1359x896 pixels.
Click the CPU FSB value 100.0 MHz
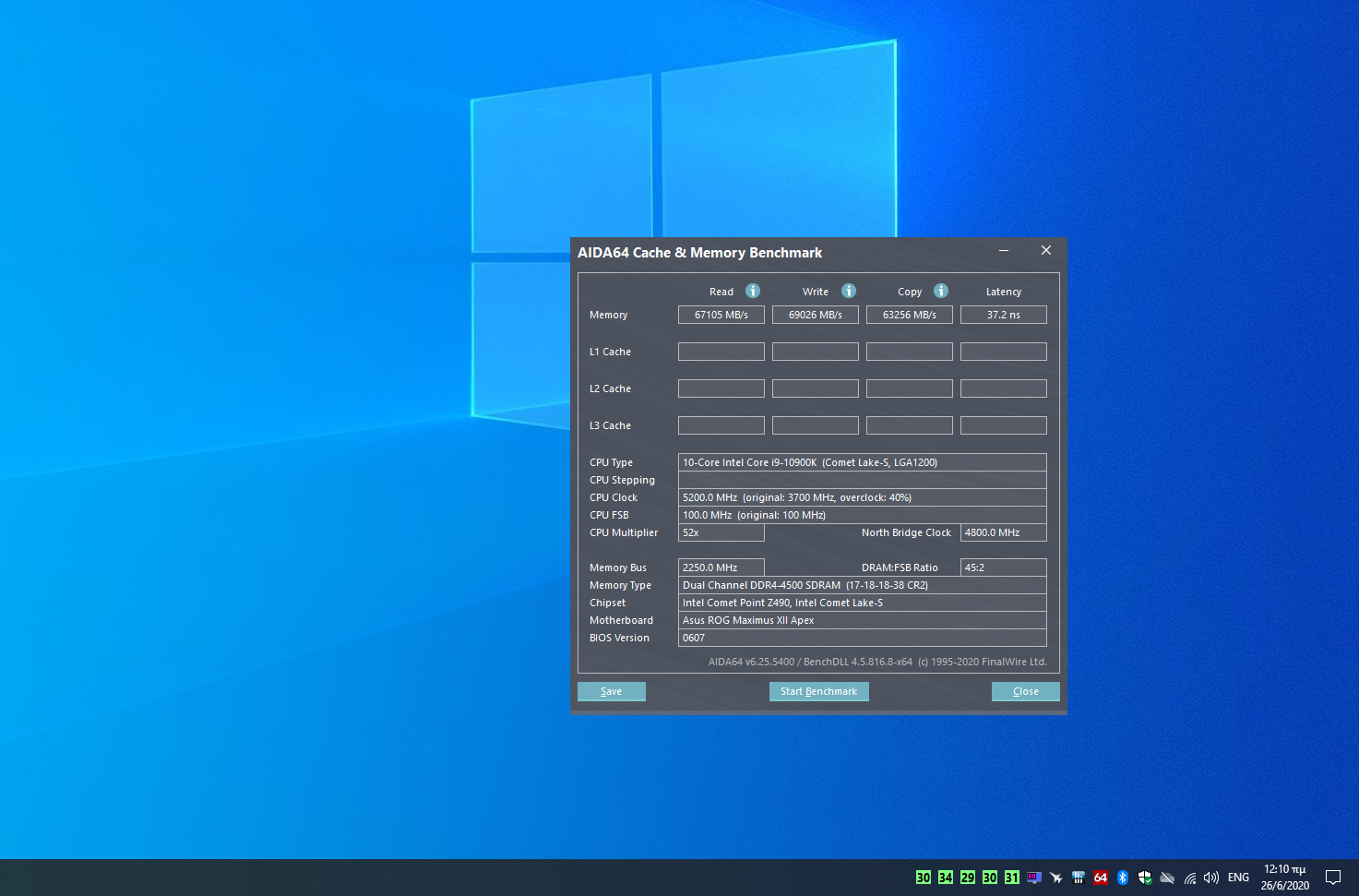point(863,515)
